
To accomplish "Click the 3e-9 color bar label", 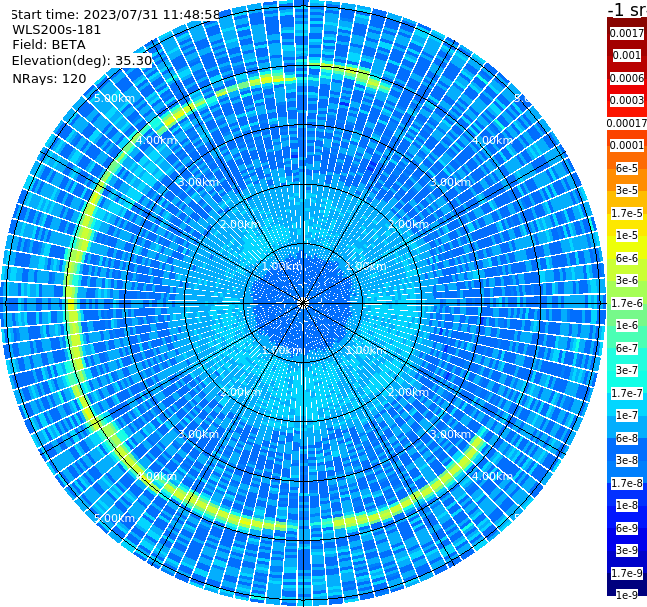I will click(627, 550).
